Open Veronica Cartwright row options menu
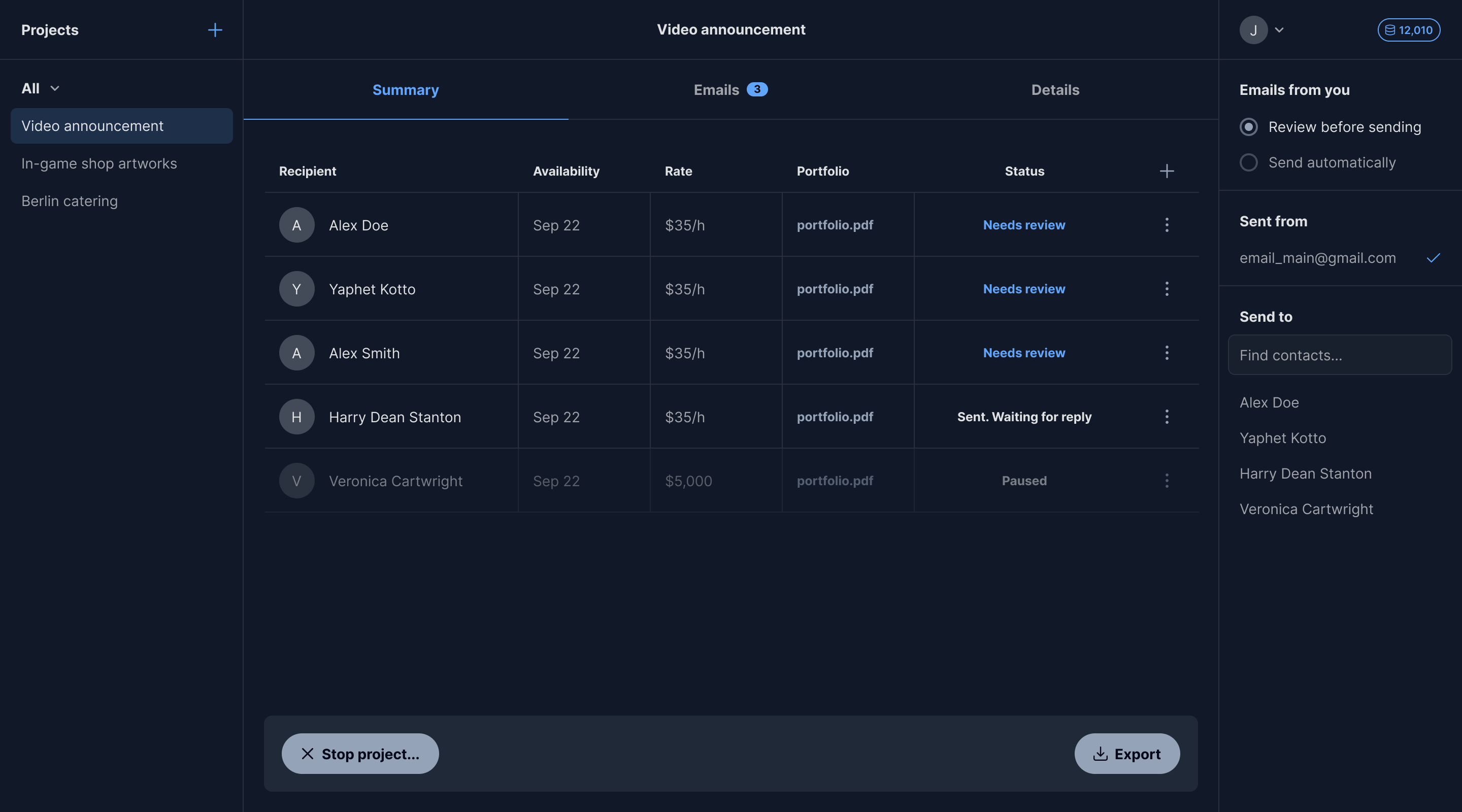The image size is (1462, 812). 1167,481
